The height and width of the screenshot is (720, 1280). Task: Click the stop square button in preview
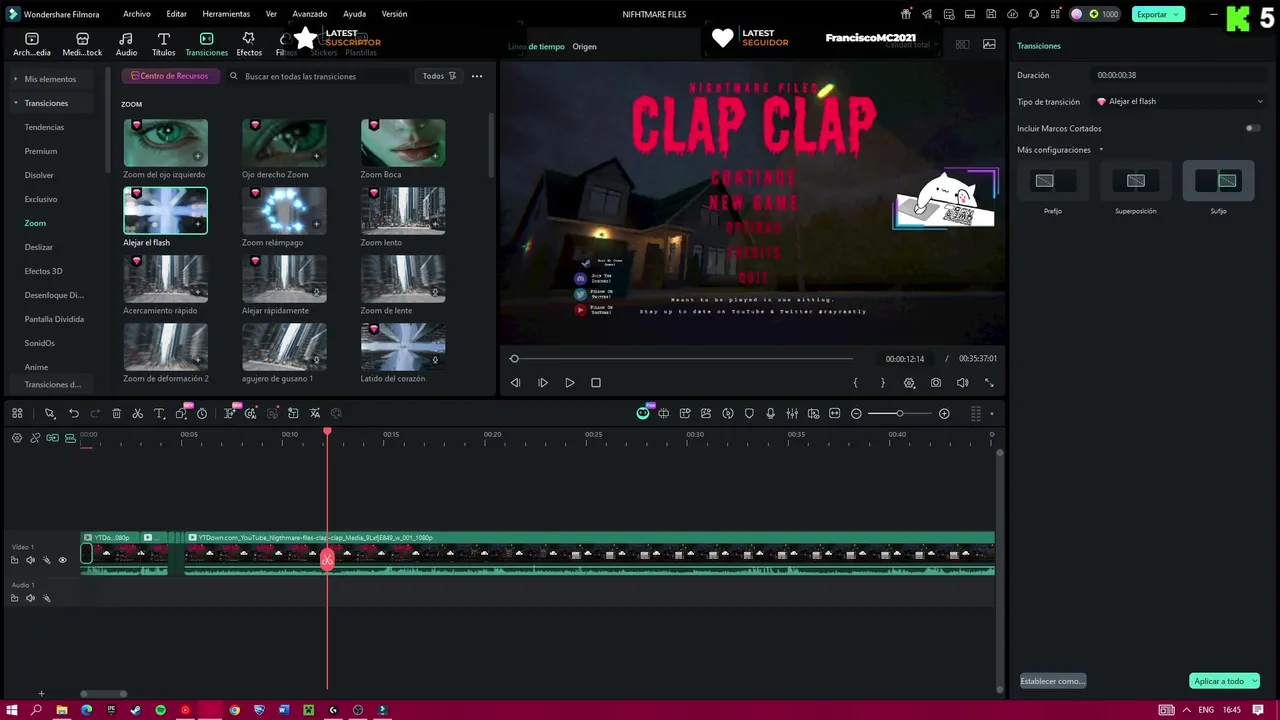(x=596, y=383)
